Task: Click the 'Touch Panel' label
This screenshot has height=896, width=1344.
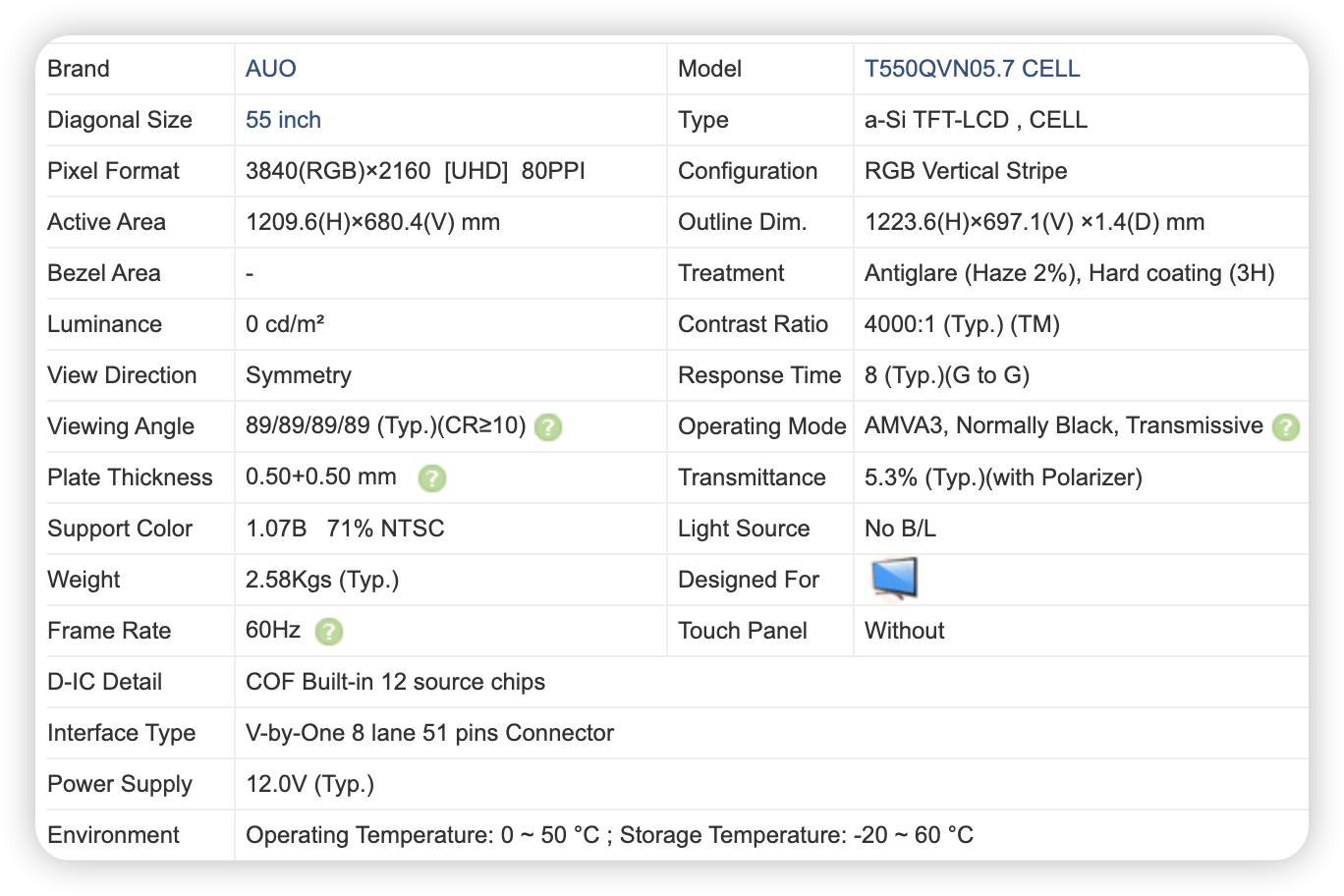Action: [743, 631]
